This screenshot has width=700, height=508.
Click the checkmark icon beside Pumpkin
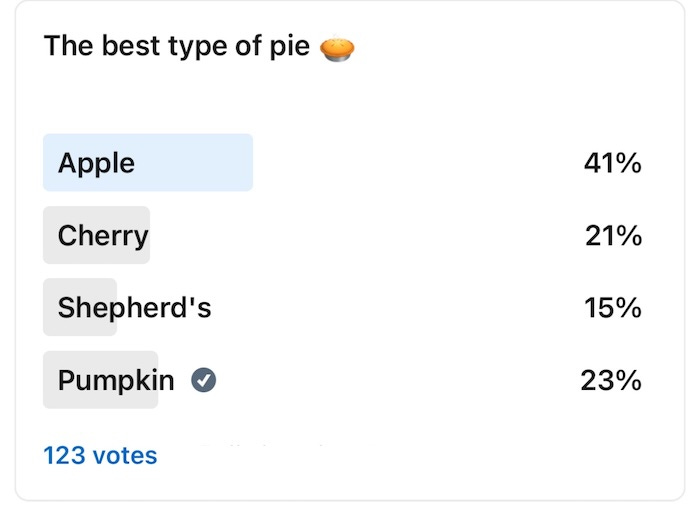pyautogui.click(x=204, y=380)
